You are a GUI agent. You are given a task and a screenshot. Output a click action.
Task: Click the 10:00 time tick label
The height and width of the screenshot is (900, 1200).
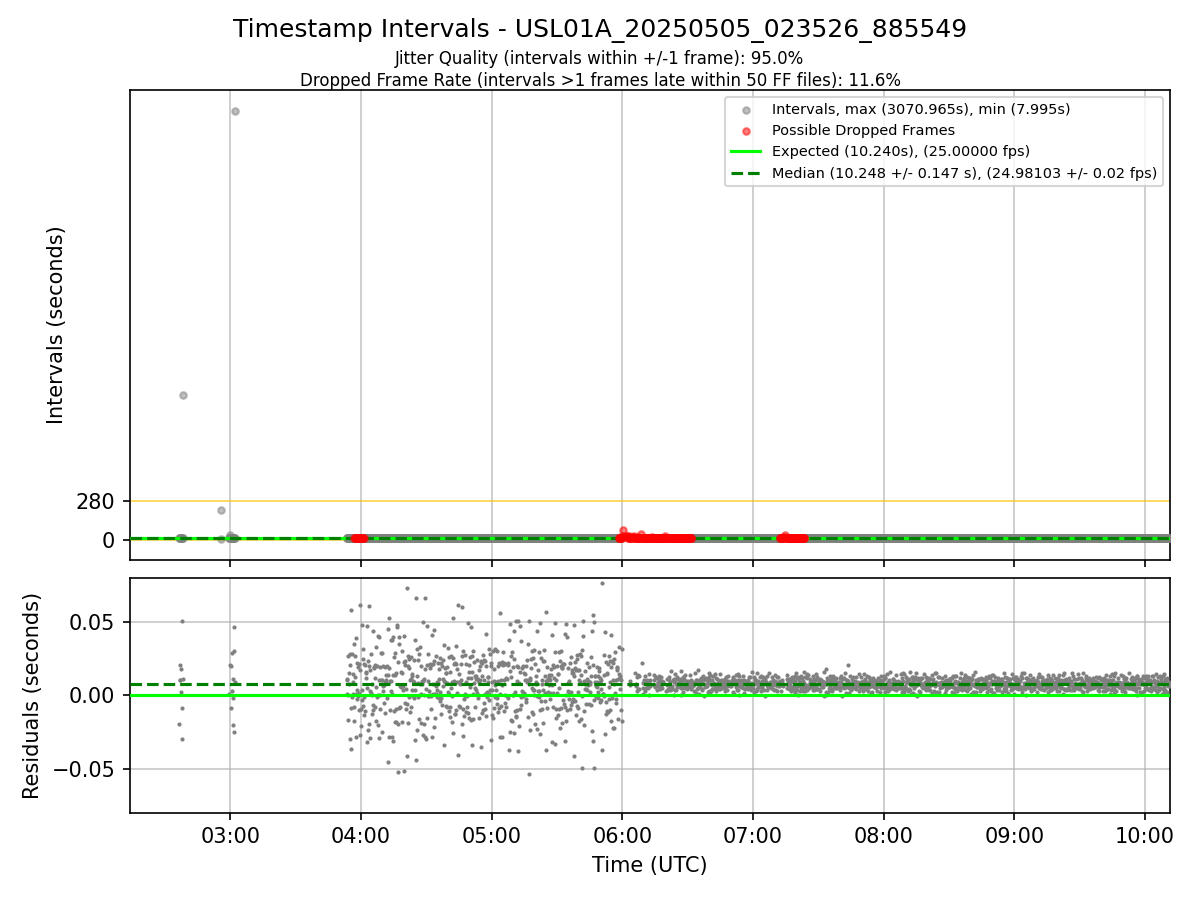1145,834
